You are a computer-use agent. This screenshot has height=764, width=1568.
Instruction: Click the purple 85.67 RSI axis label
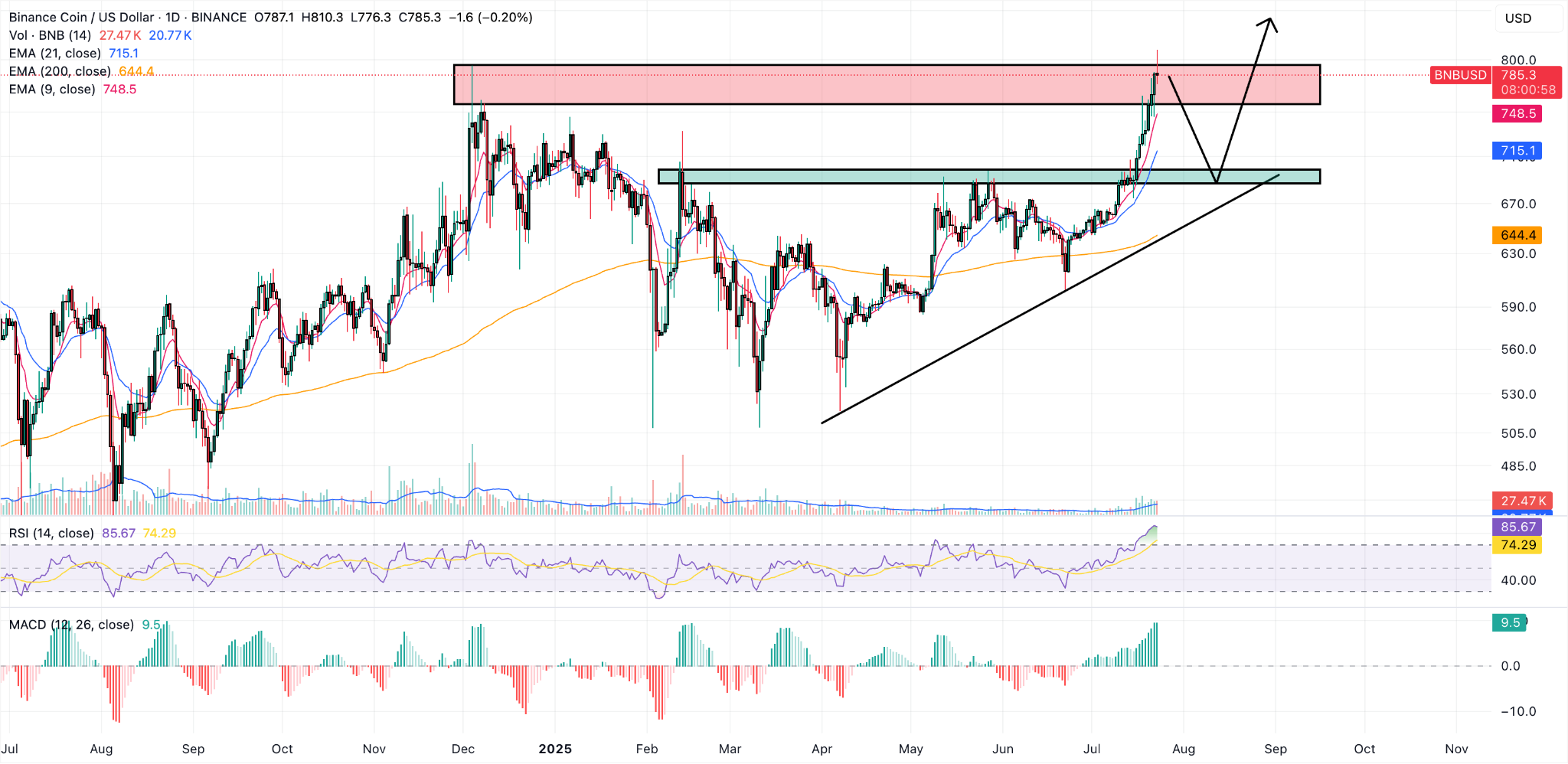(x=1517, y=527)
